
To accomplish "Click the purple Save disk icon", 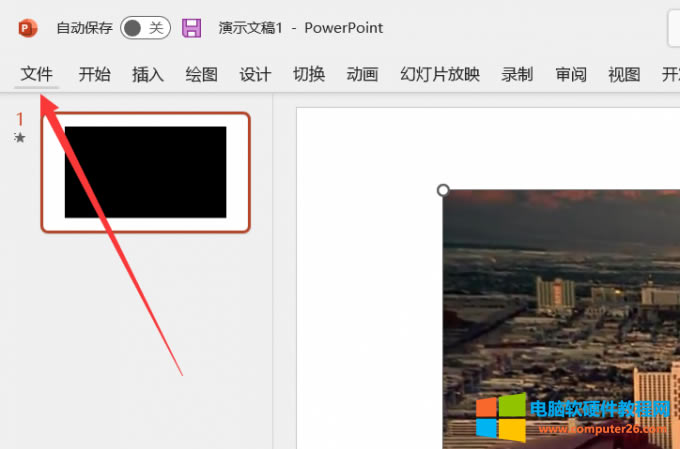I will [191, 28].
